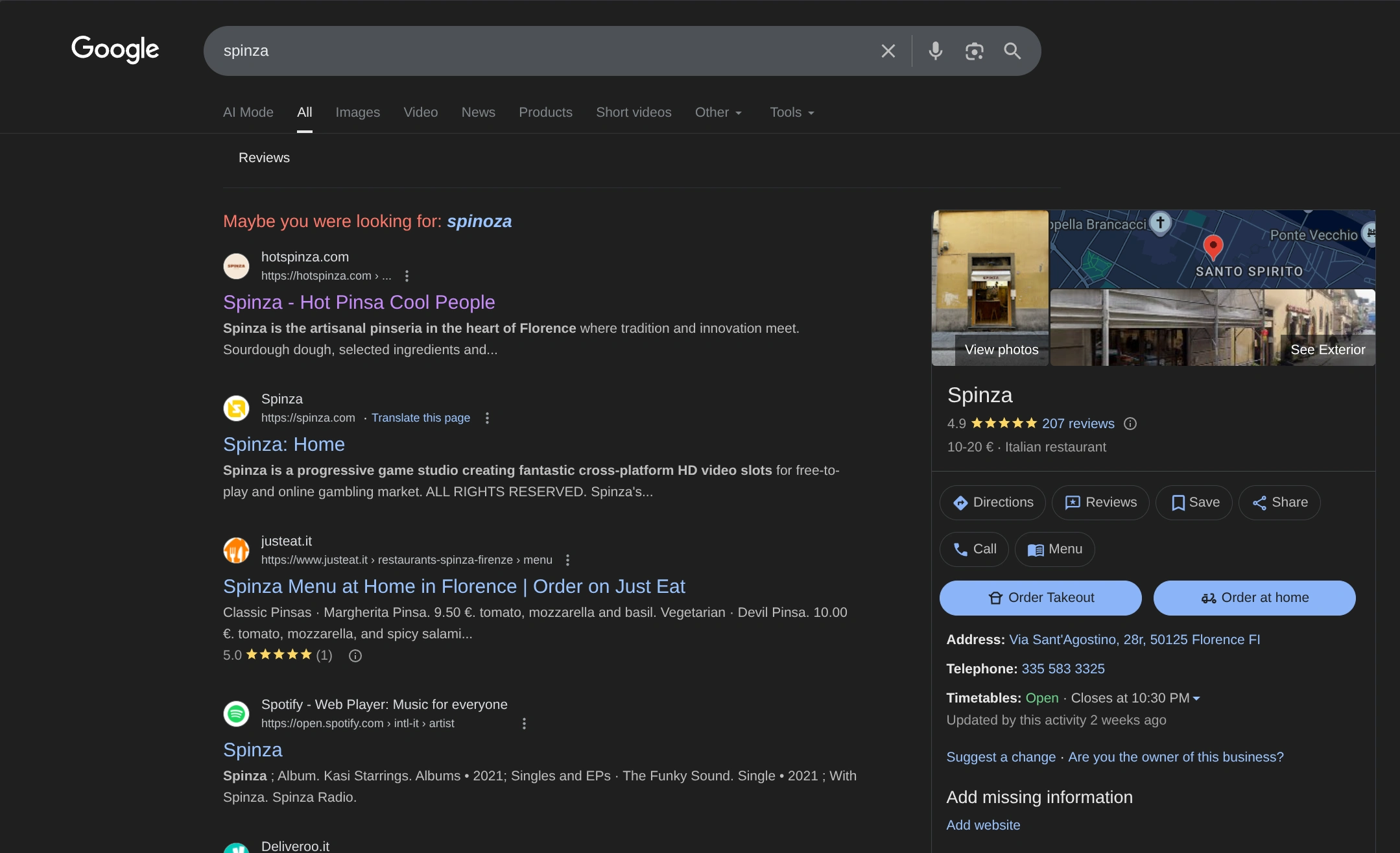Start voice search with microphone icon
This screenshot has height=853, width=1400.
coord(935,51)
